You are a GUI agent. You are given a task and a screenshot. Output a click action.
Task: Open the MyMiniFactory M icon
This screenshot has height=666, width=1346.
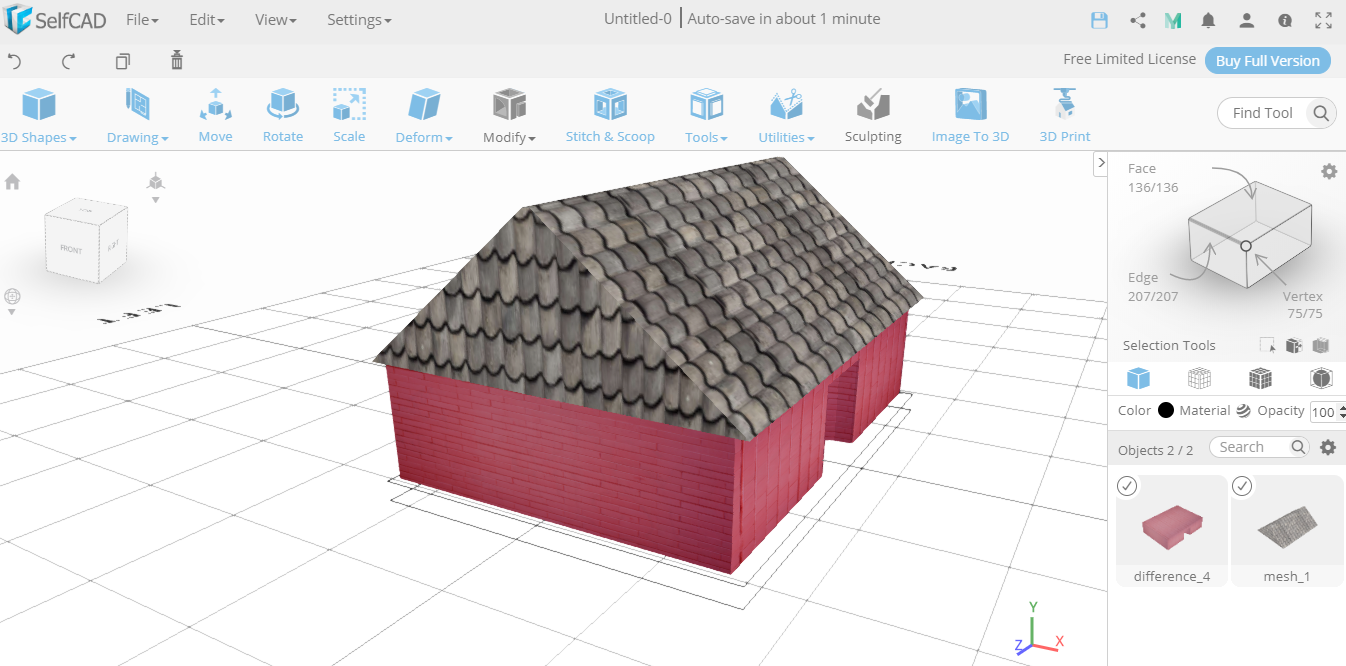pos(1173,20)
